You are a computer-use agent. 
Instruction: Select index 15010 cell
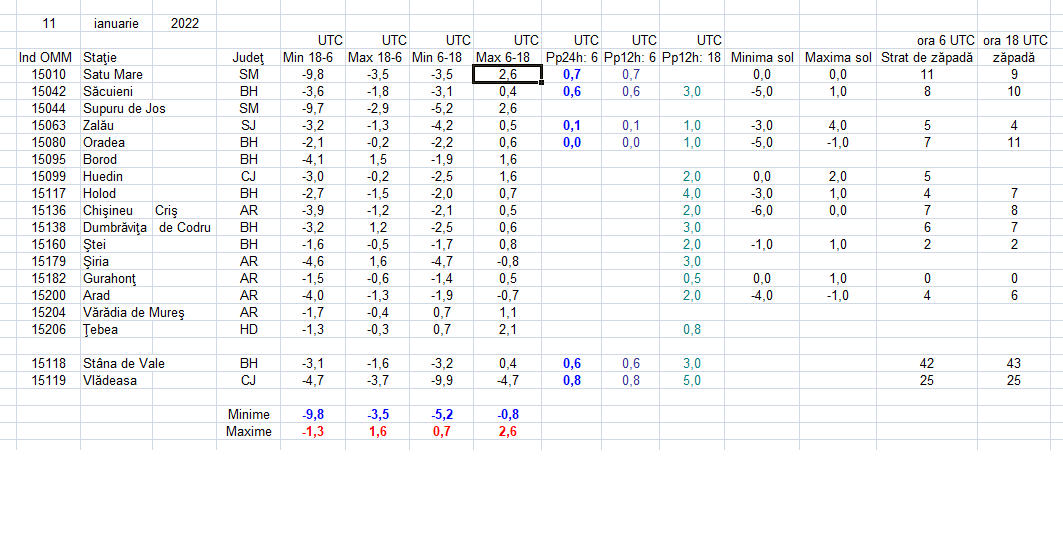click(x=48, y=75)
